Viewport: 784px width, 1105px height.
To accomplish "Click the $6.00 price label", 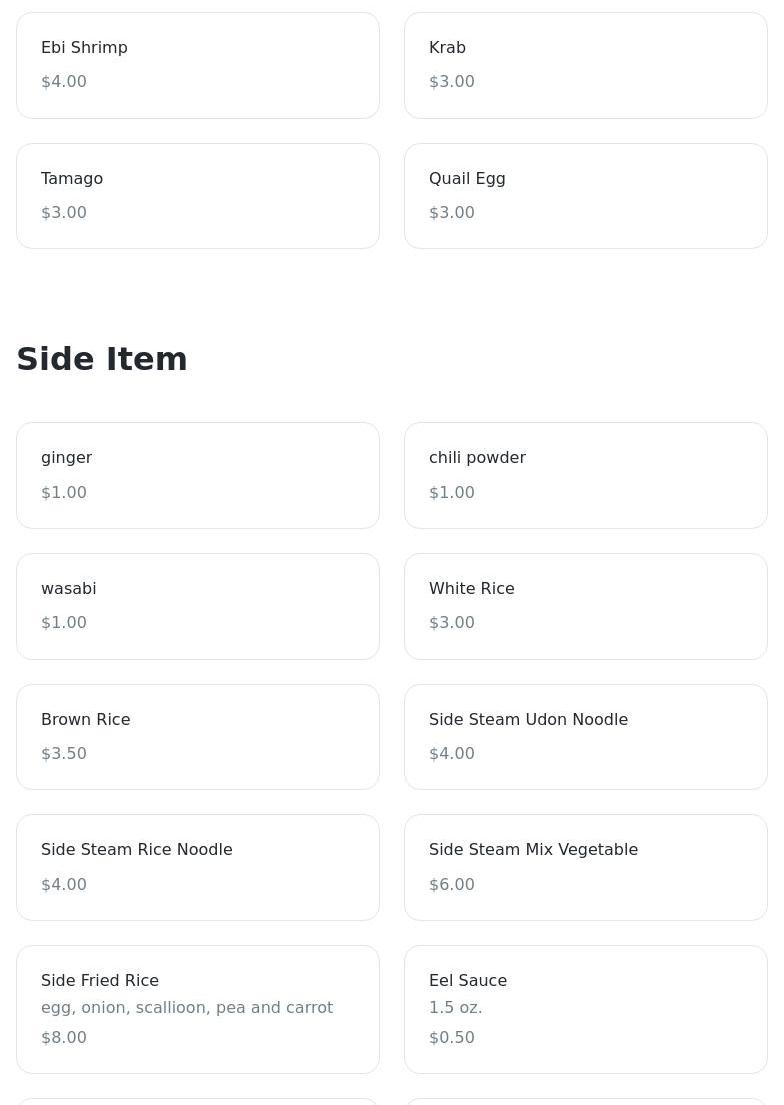I will tap(452, 884).
